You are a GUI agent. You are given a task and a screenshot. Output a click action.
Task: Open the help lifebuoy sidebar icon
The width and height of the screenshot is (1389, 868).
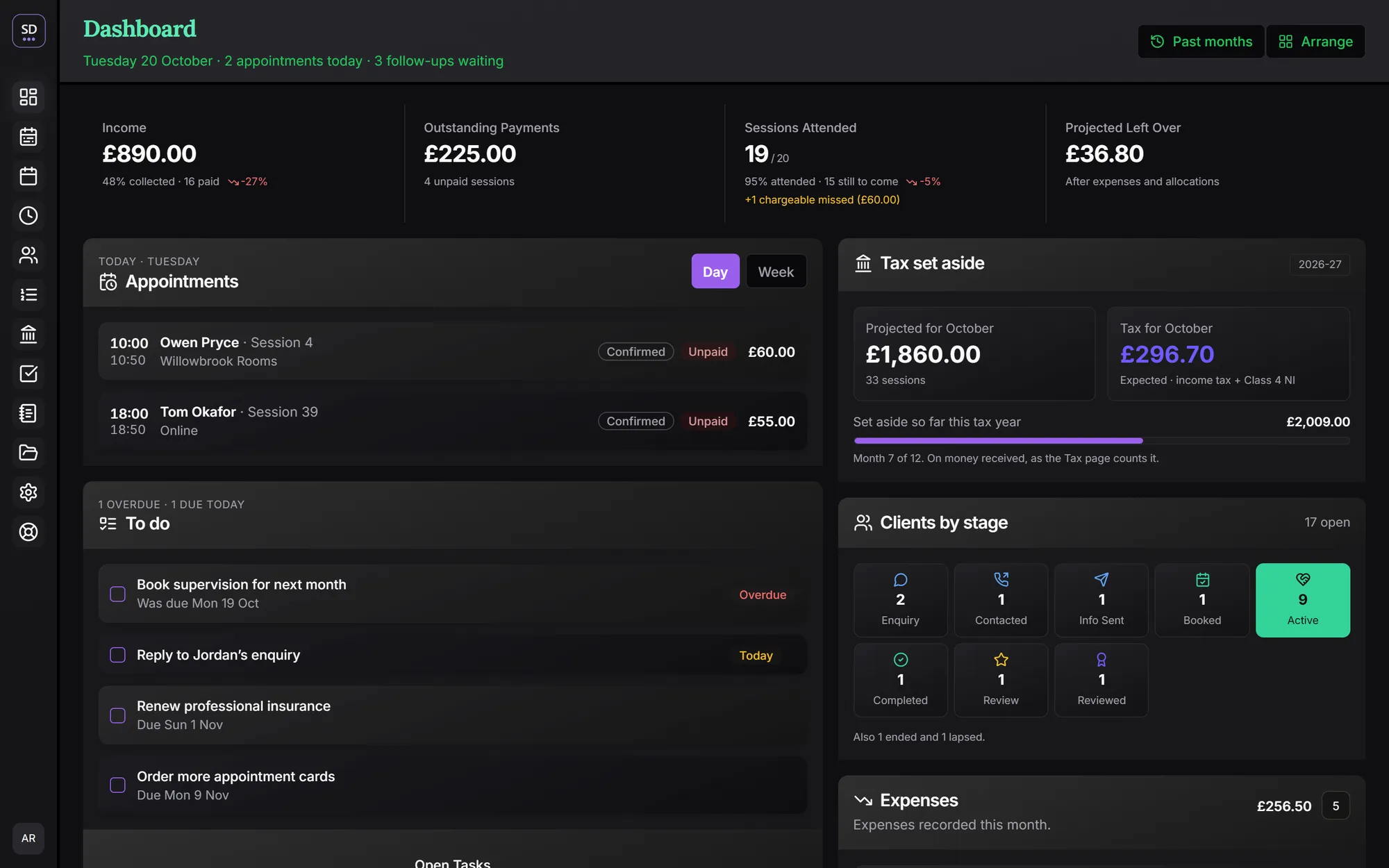pos(28,532)
